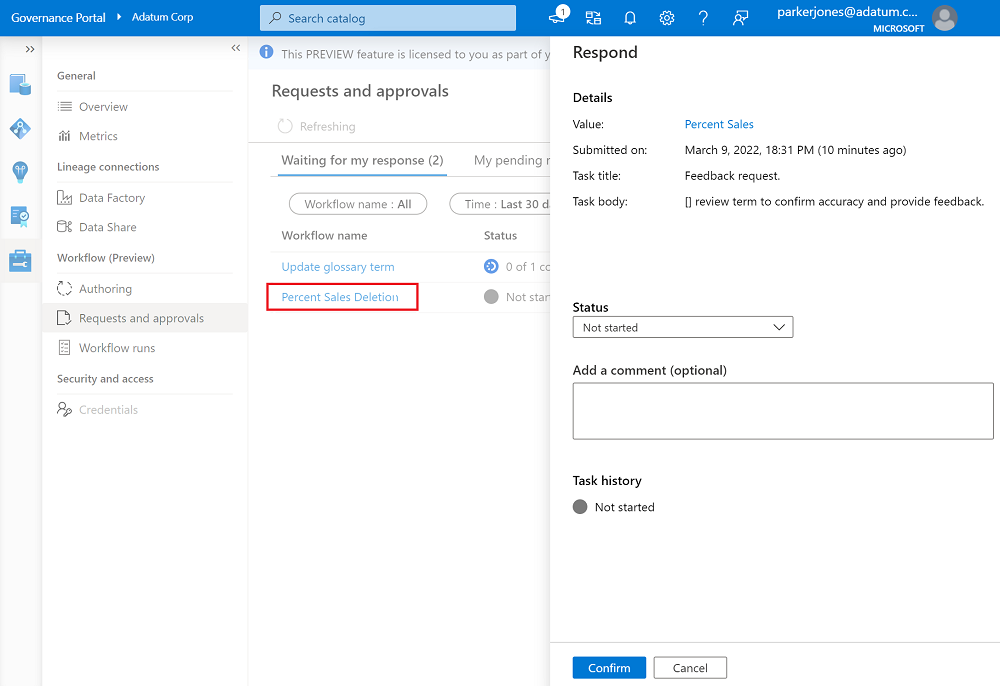Screen dimensions: 1000x686
Task: Open the feedback person icon
Action: click(x=740, y=18)
